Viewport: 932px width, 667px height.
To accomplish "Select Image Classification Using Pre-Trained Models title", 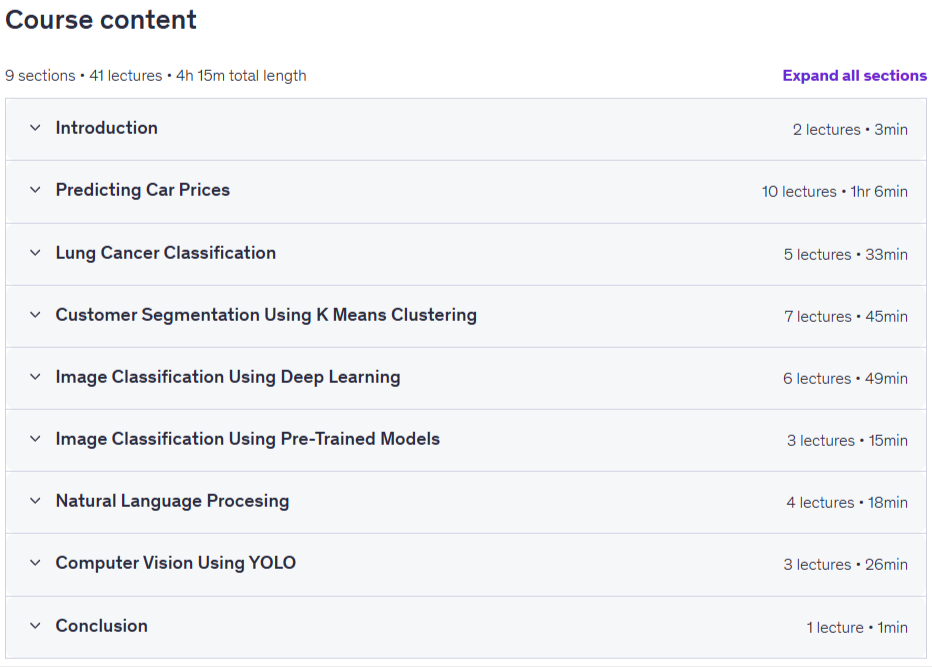I will 248,439.
